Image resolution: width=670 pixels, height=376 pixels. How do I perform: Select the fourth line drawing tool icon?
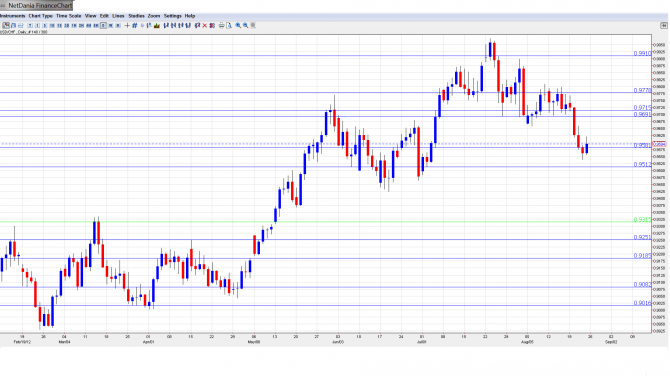(x=188, y=26)
